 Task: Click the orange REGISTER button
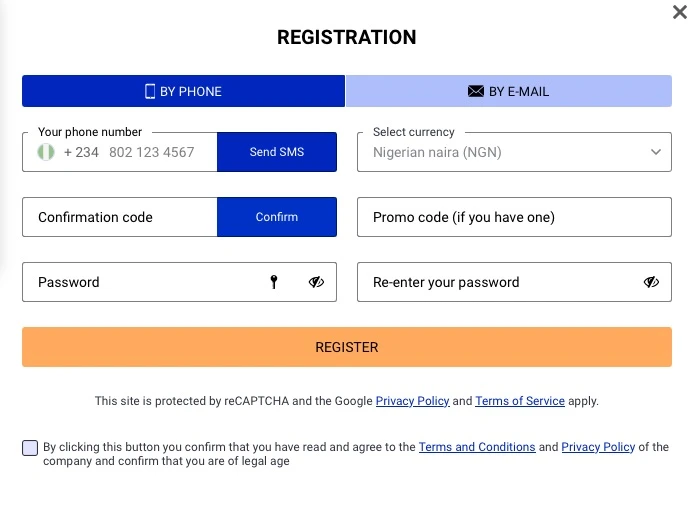(x=346, y=348)
